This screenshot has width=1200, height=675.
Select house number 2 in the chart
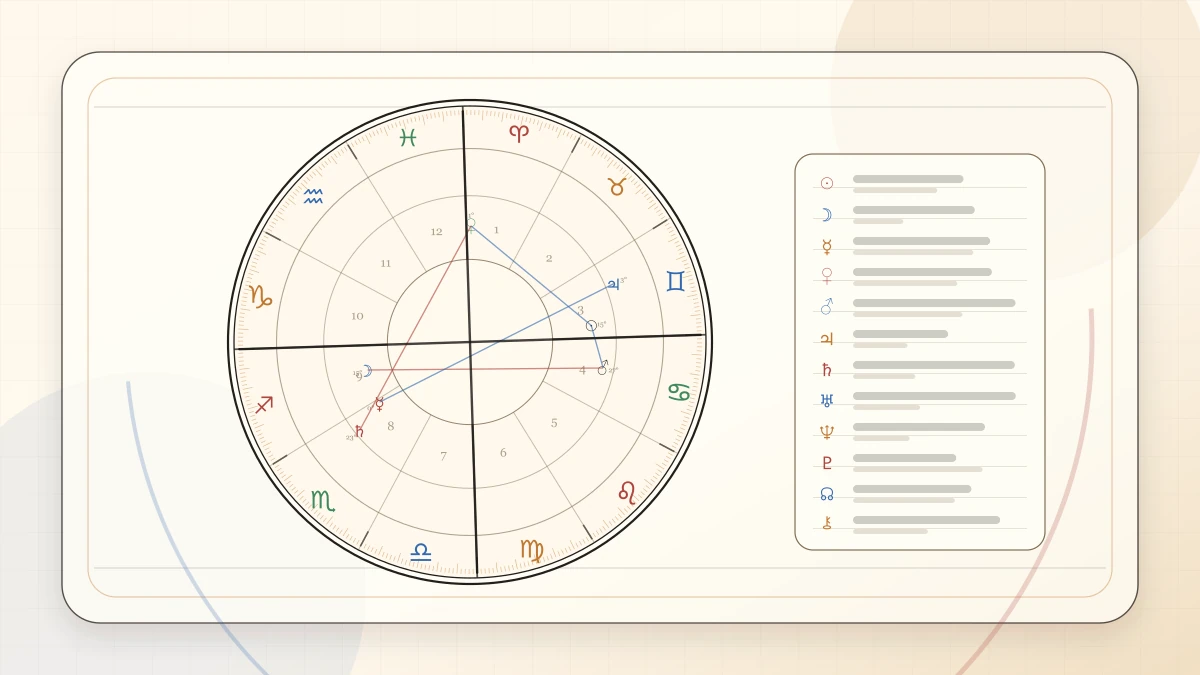pyautogui.click(x=549, y=258)
